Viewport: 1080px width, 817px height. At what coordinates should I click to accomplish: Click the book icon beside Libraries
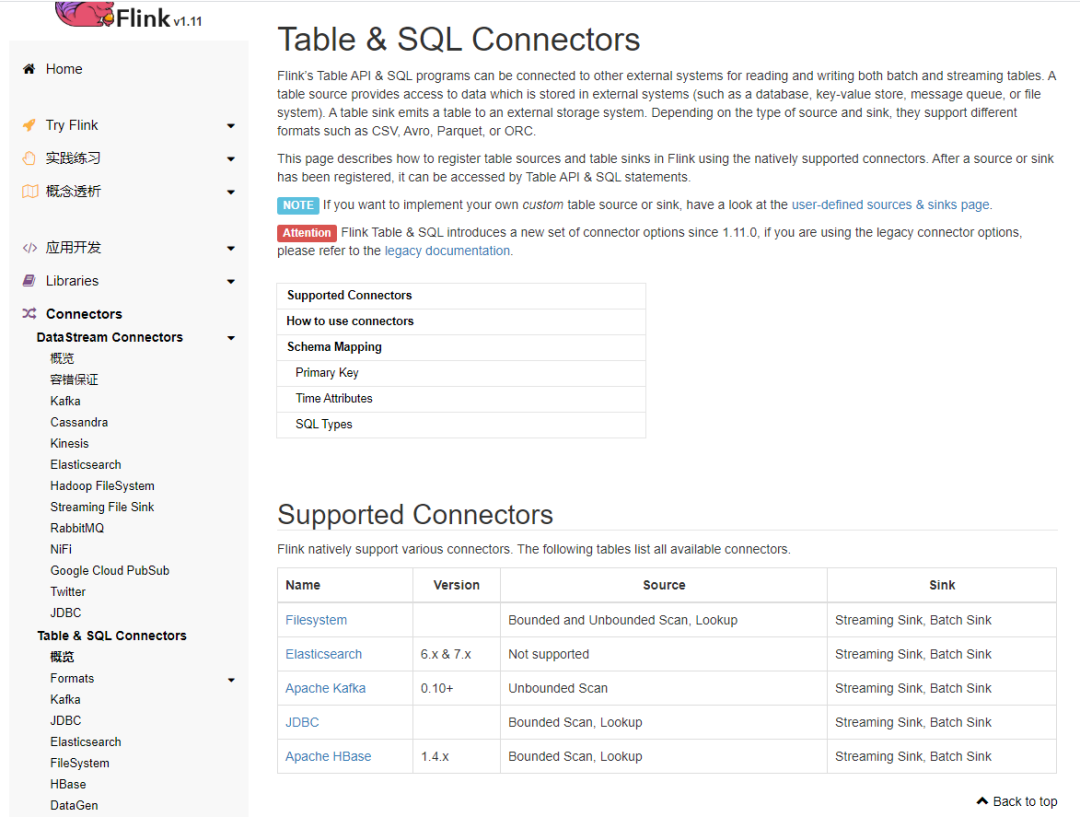29,281
